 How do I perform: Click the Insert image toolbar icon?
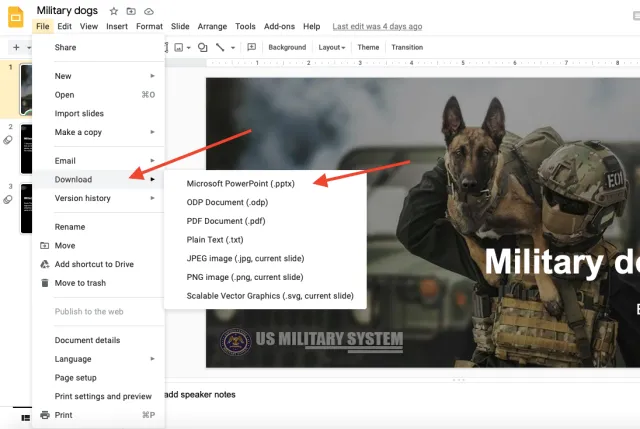[x=178, y=47]
